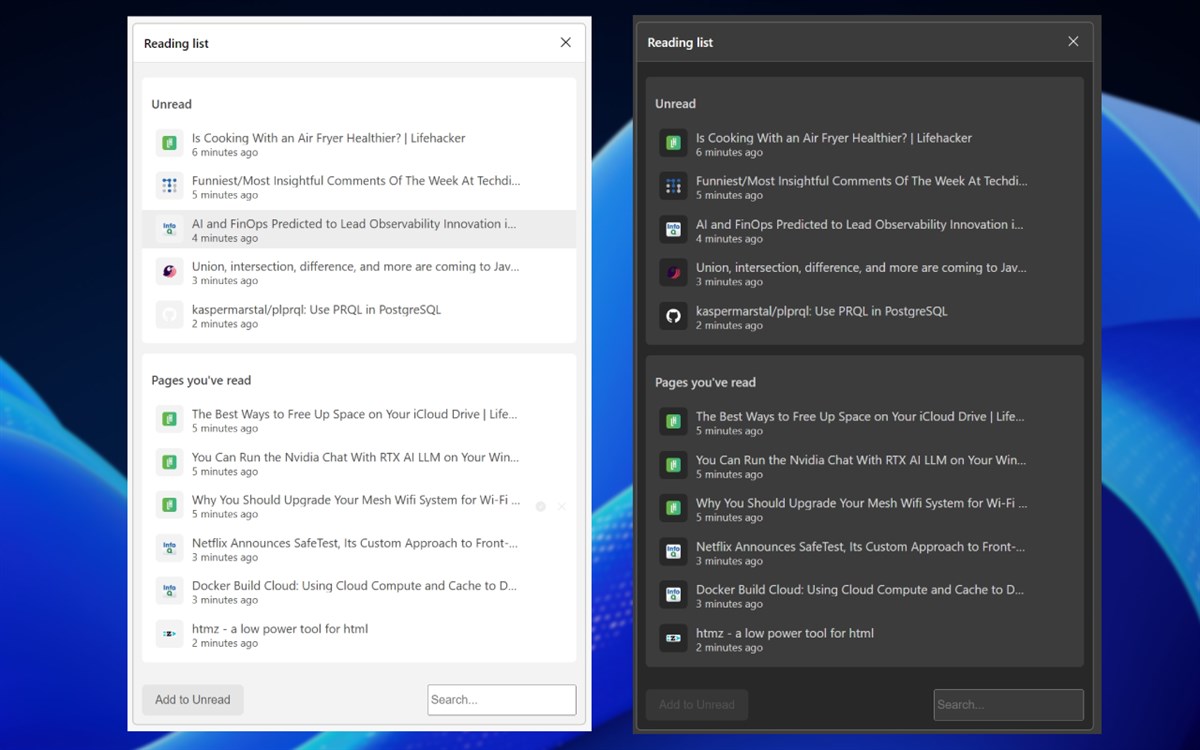Image resolution: width=1200 pixels, height=750 pixels.
Task: Click the InfoQ icon beside Docker Build Cloud, dark panel
Action: [673, 595]
